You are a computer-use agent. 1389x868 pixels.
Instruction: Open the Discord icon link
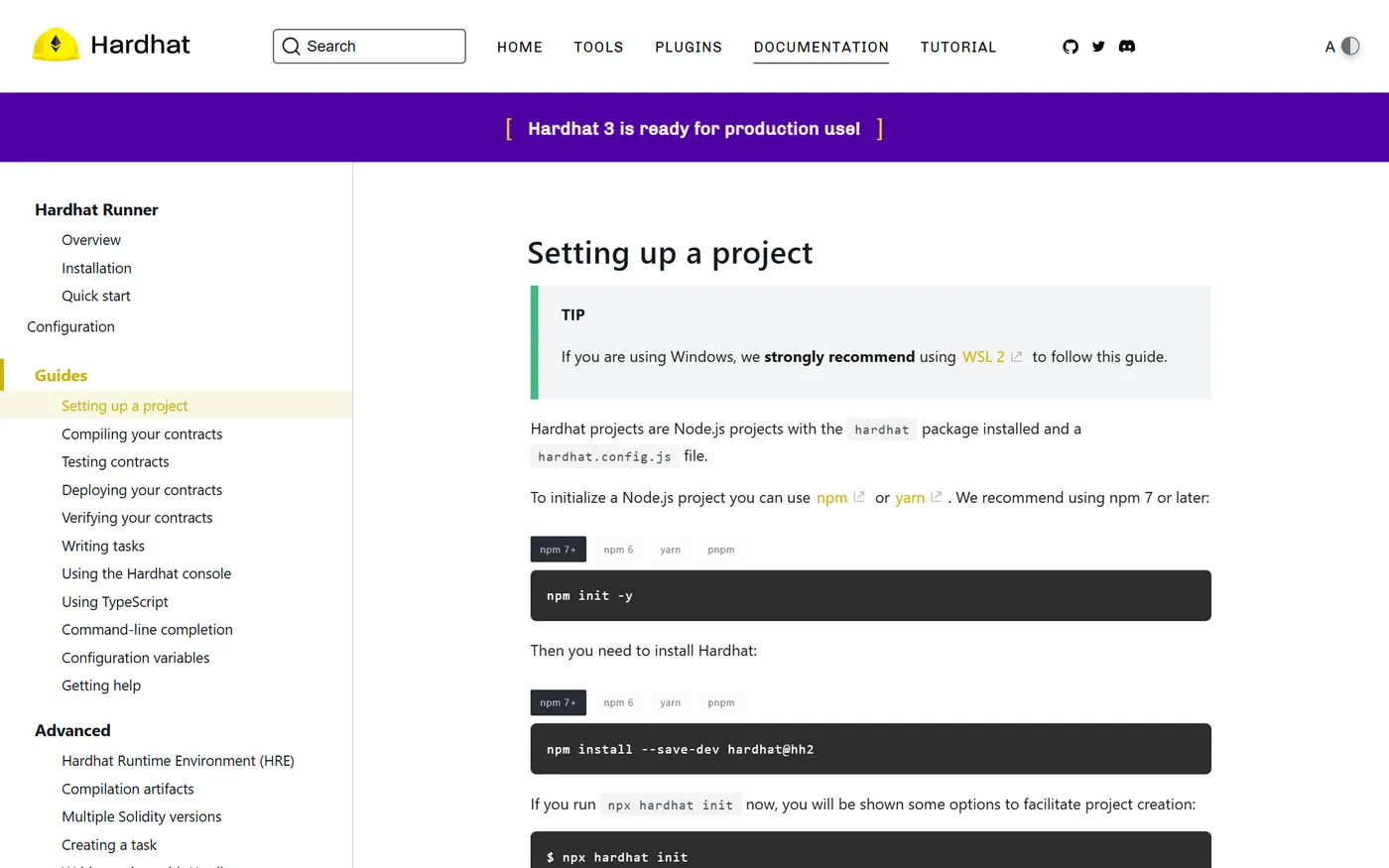point(1127,47)
